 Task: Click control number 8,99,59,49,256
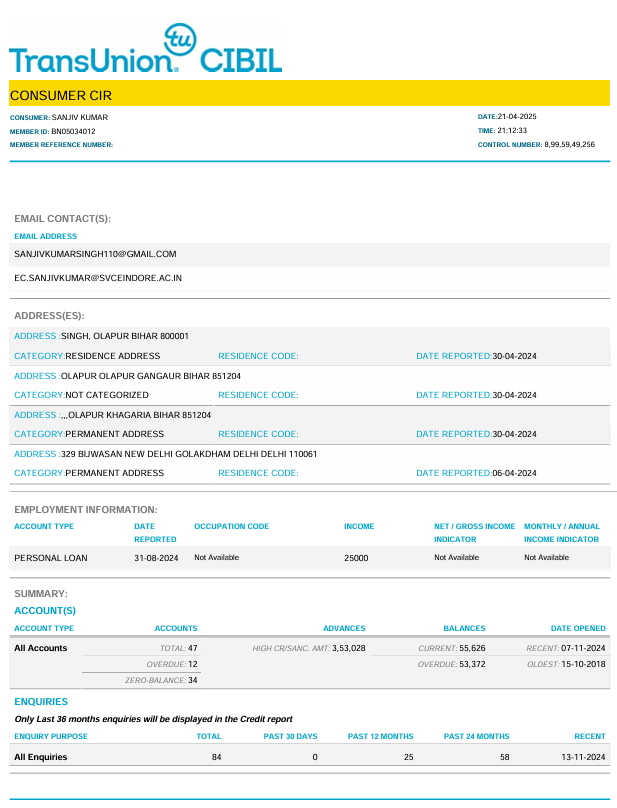pos(570,144)
